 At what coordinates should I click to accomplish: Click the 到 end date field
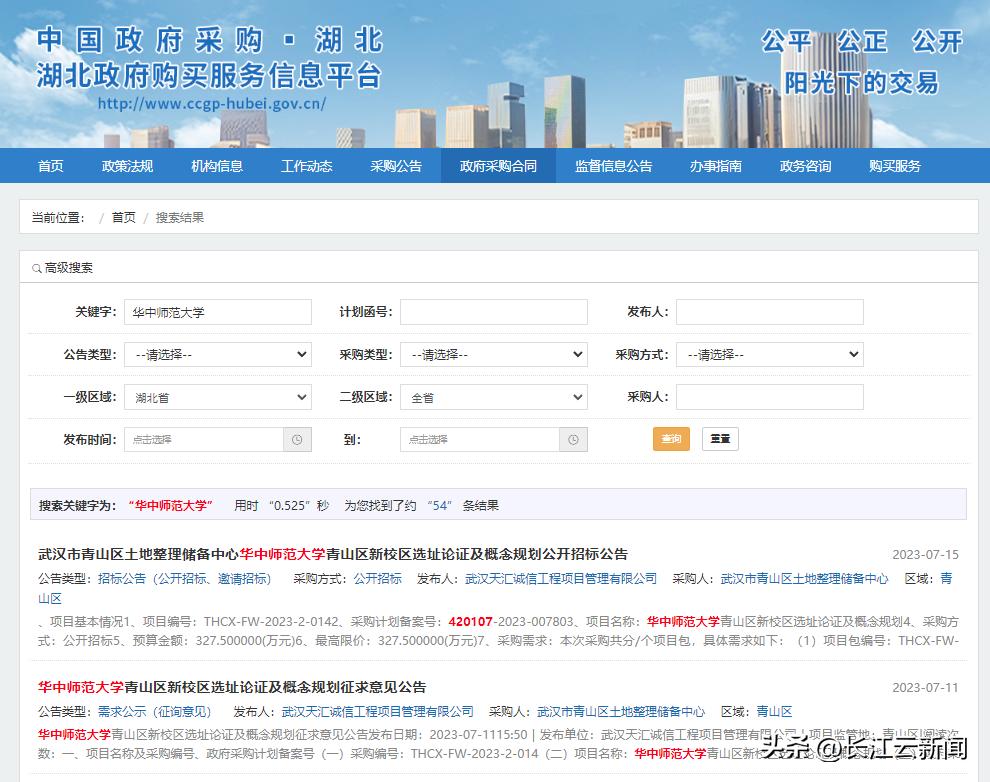click(x=480, y=439)
